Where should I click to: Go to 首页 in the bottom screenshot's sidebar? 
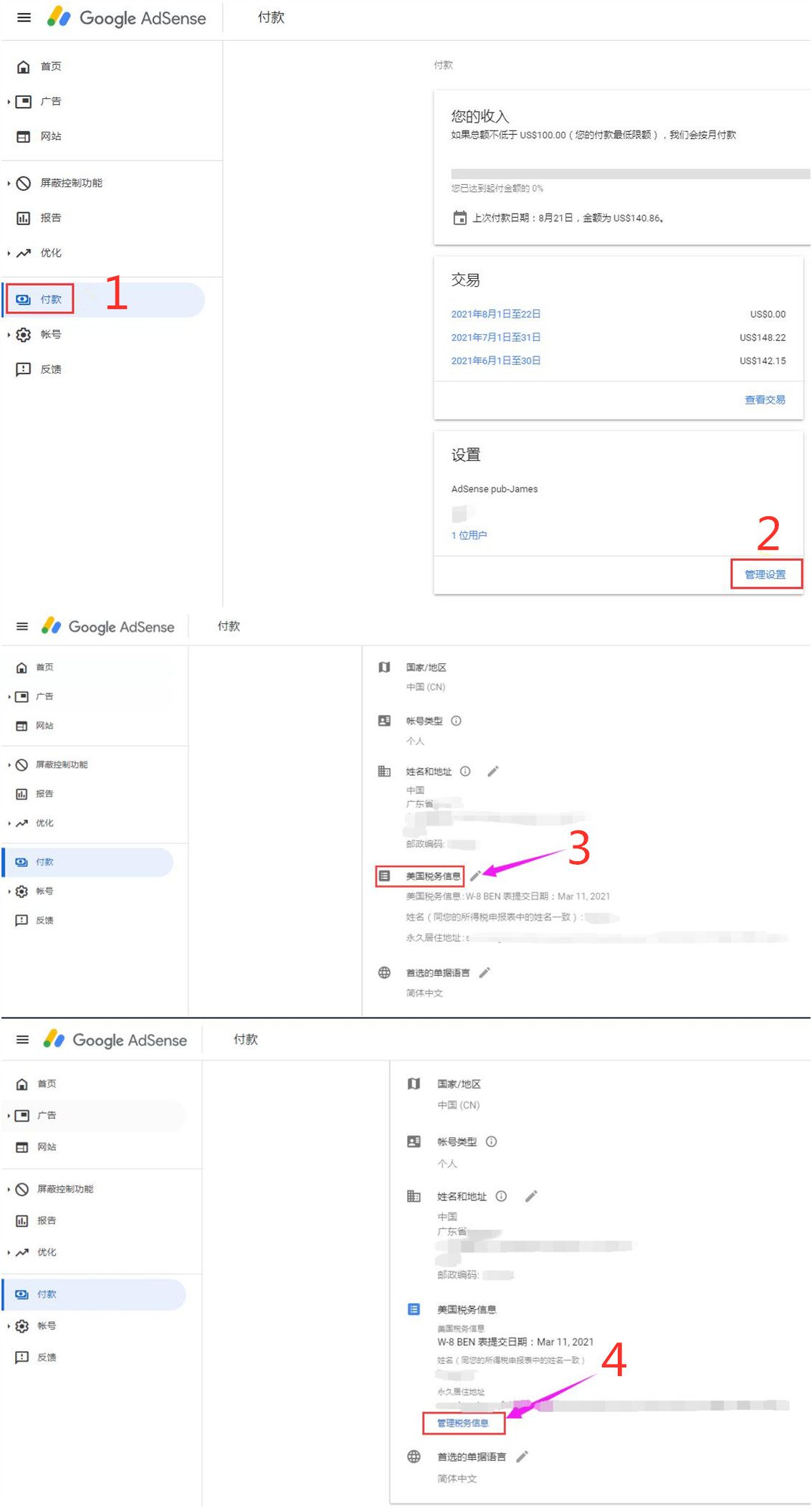47,1084
